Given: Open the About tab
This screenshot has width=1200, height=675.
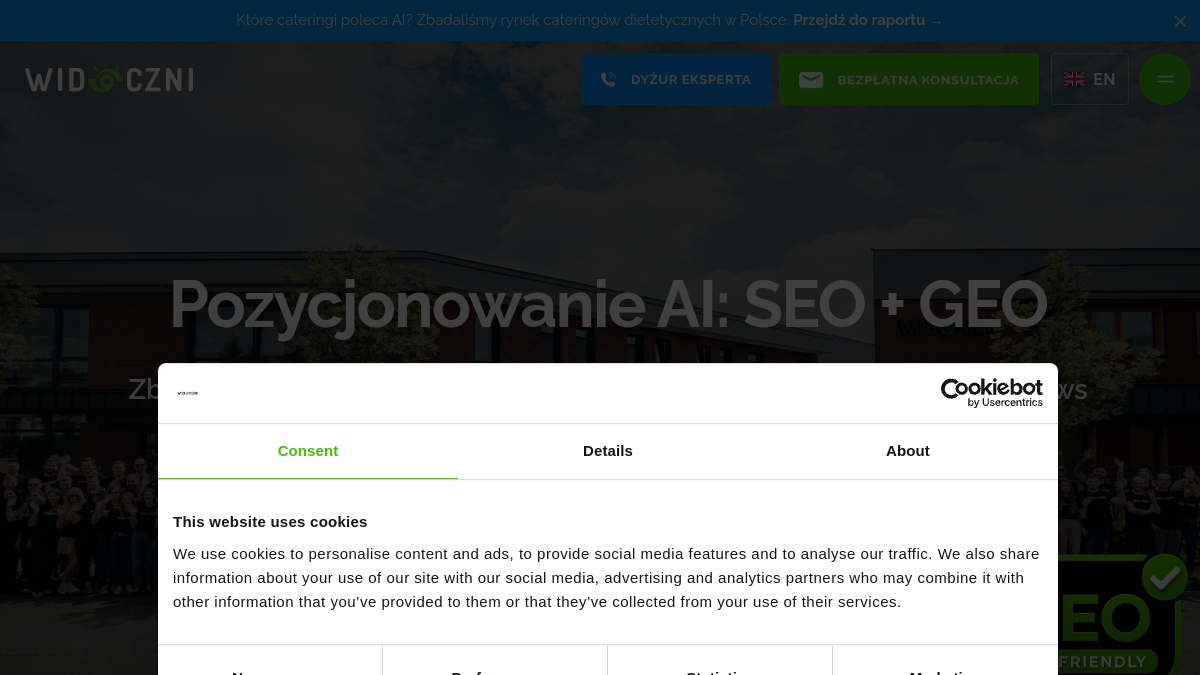Looking at the screenshot, I should [x=908, y=451].
